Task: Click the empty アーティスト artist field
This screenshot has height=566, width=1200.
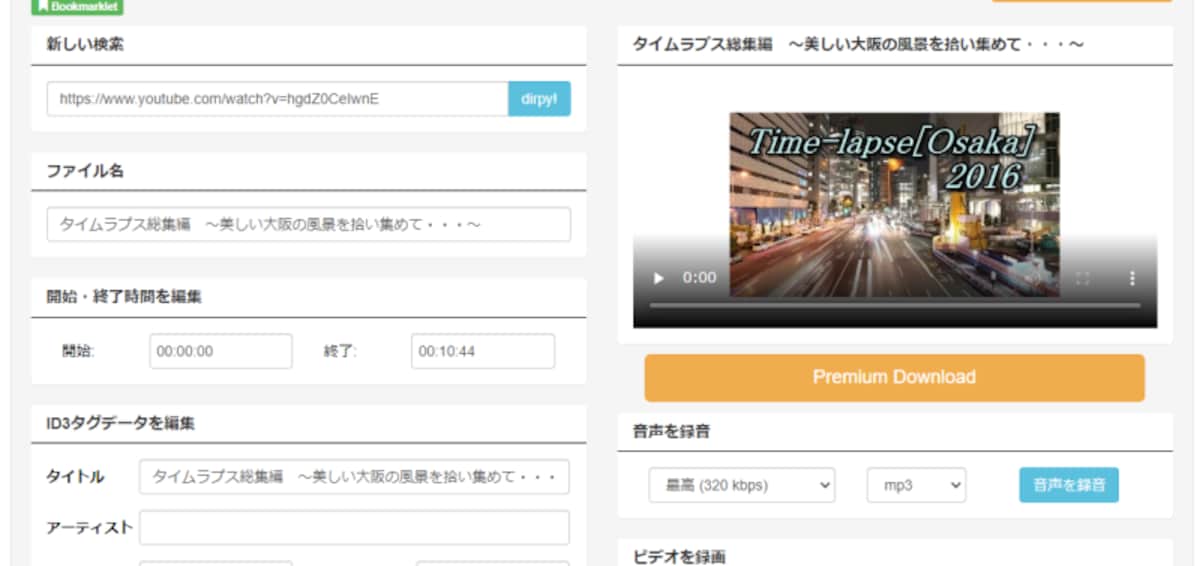Action: tap(354, 527)
